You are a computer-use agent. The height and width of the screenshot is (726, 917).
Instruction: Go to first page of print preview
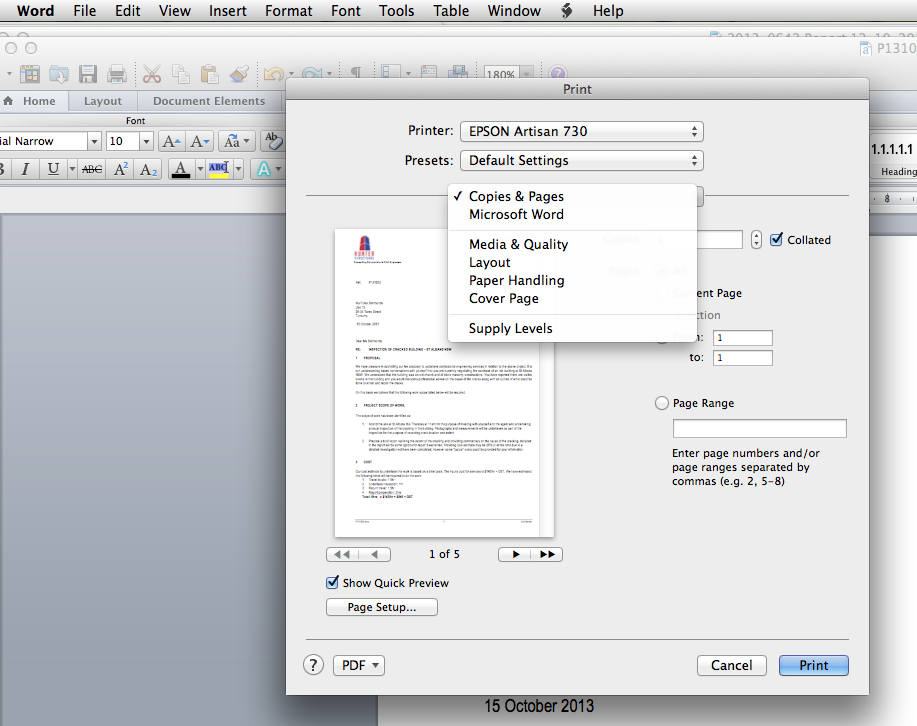point(342,554)
